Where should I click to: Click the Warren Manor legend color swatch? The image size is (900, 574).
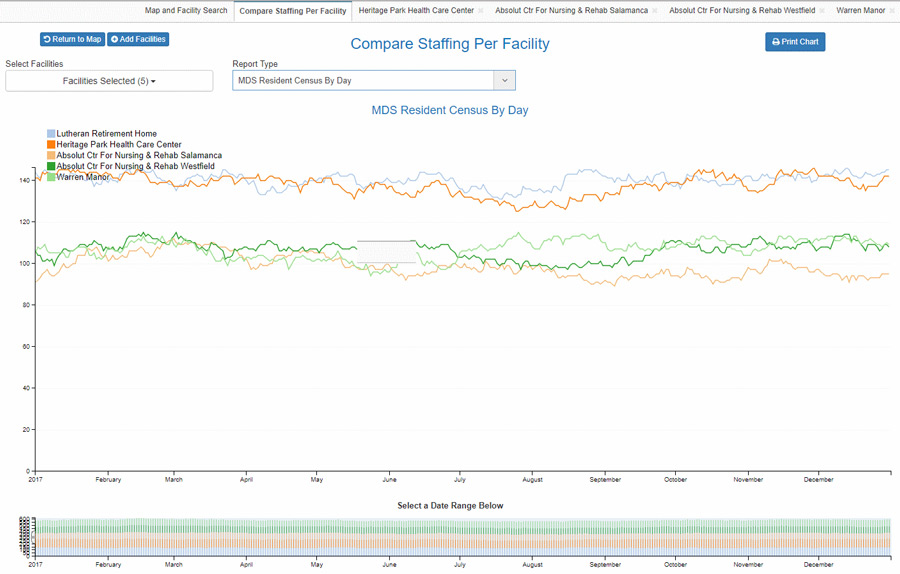[51, 177]
